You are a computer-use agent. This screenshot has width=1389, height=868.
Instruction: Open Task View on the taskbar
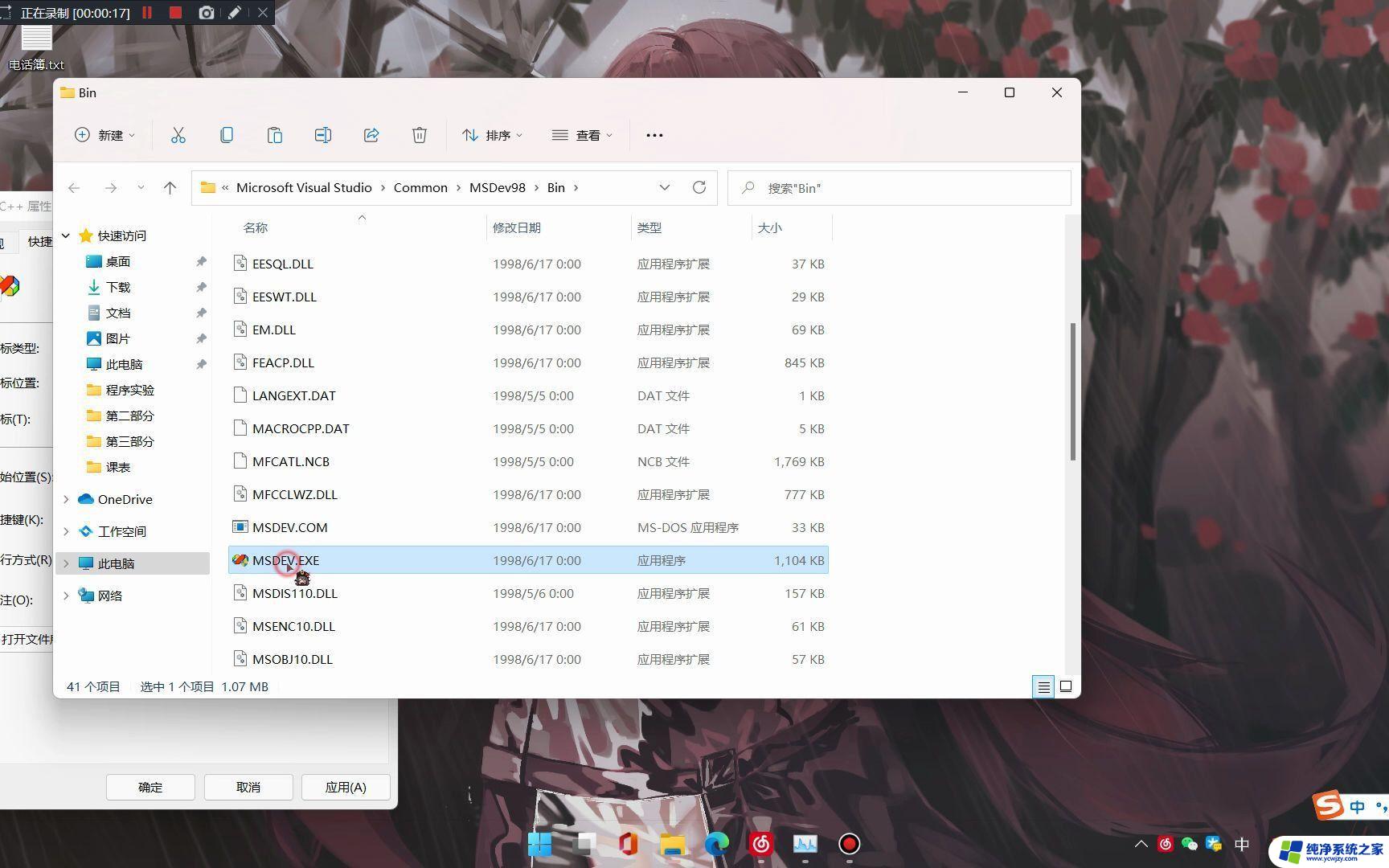coord(584,844)
